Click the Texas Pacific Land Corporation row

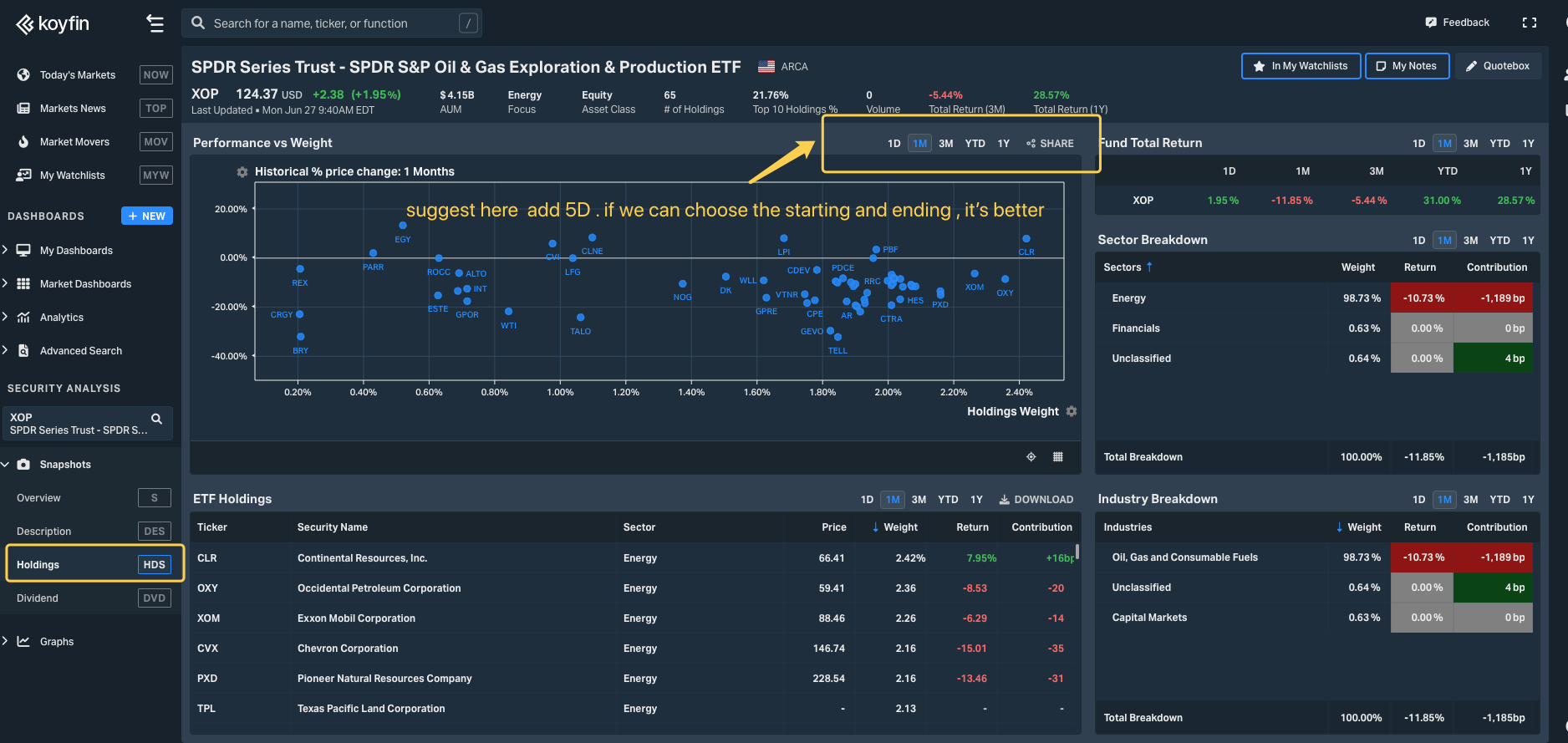pyautogui.click(x=634, y=709)
